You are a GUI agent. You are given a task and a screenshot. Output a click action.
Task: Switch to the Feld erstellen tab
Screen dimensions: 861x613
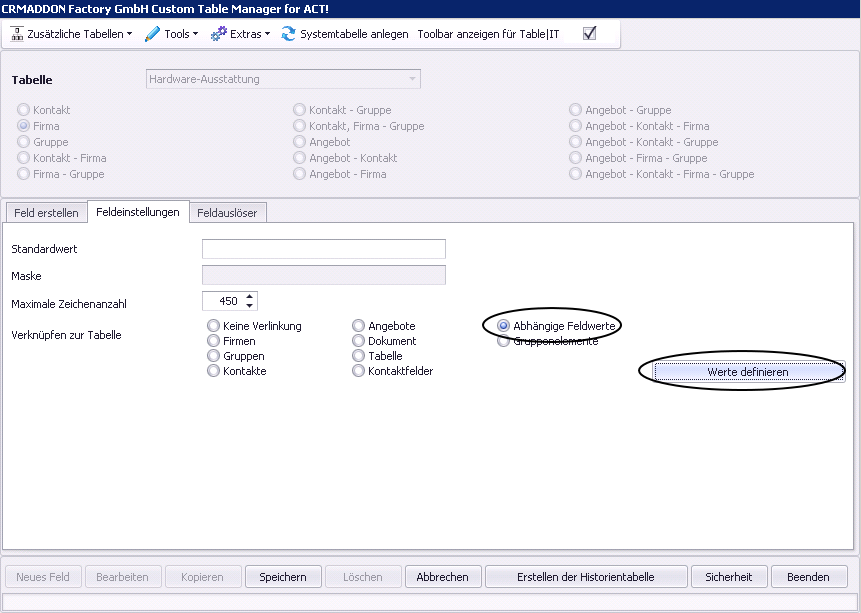(x=46, y=213)
